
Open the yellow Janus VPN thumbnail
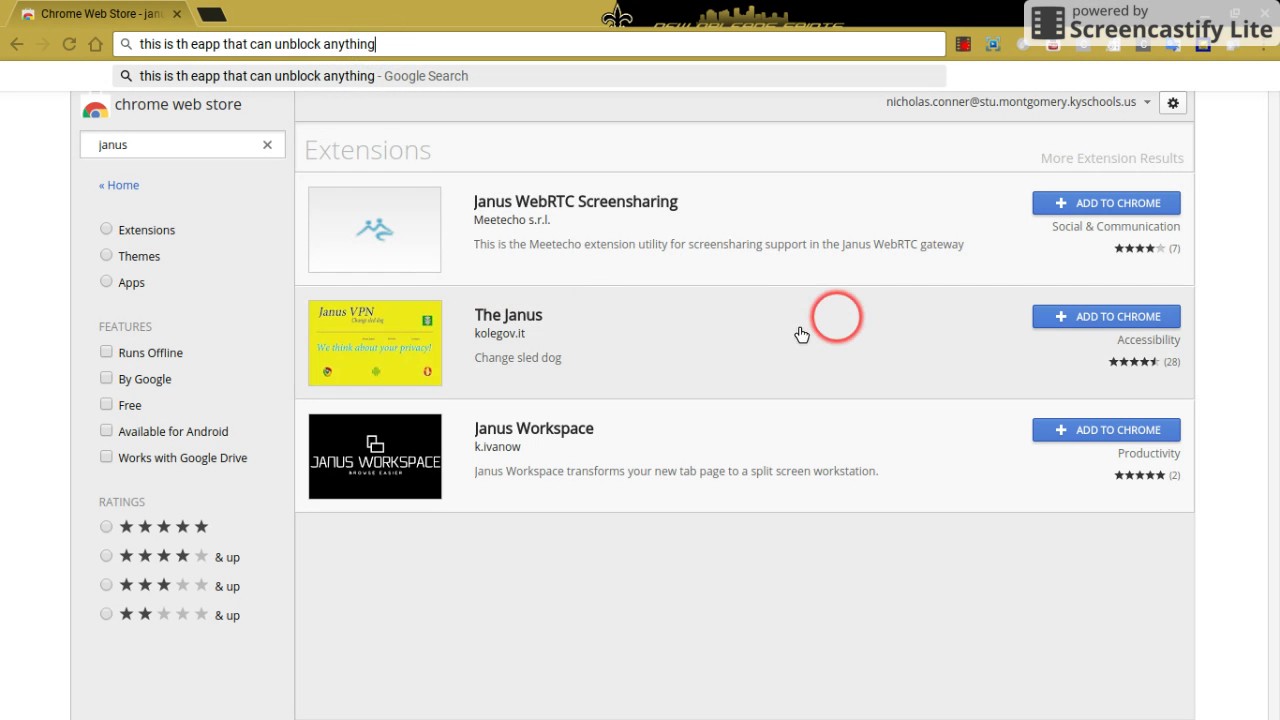375,343
